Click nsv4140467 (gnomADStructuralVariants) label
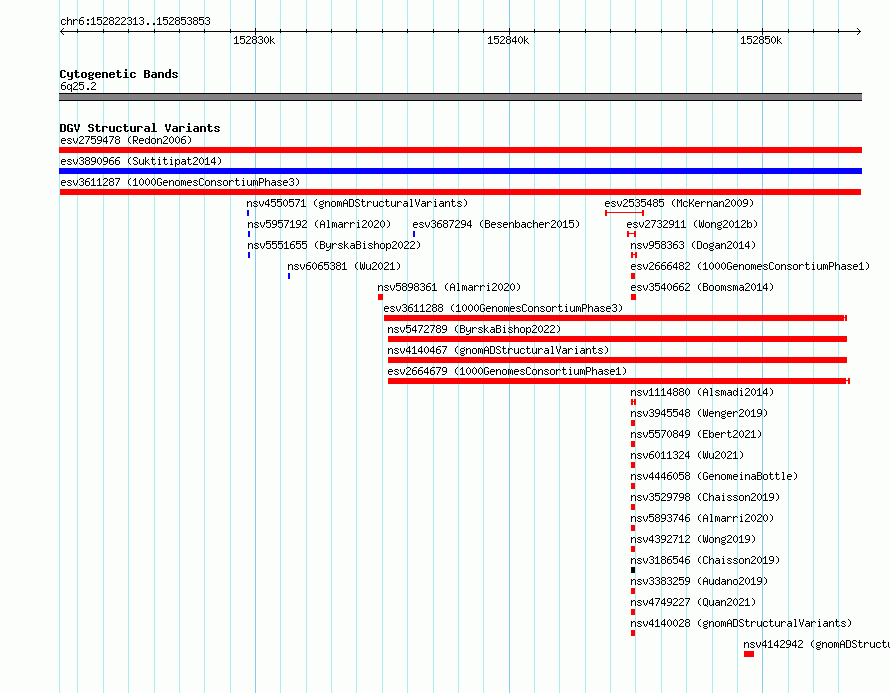Image resolution: width=890 pixels, height=693 pixels. coord(498,350)
